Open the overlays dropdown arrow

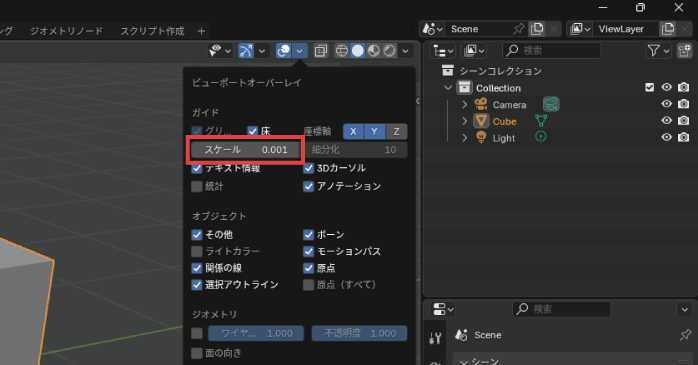coord(300,51)
